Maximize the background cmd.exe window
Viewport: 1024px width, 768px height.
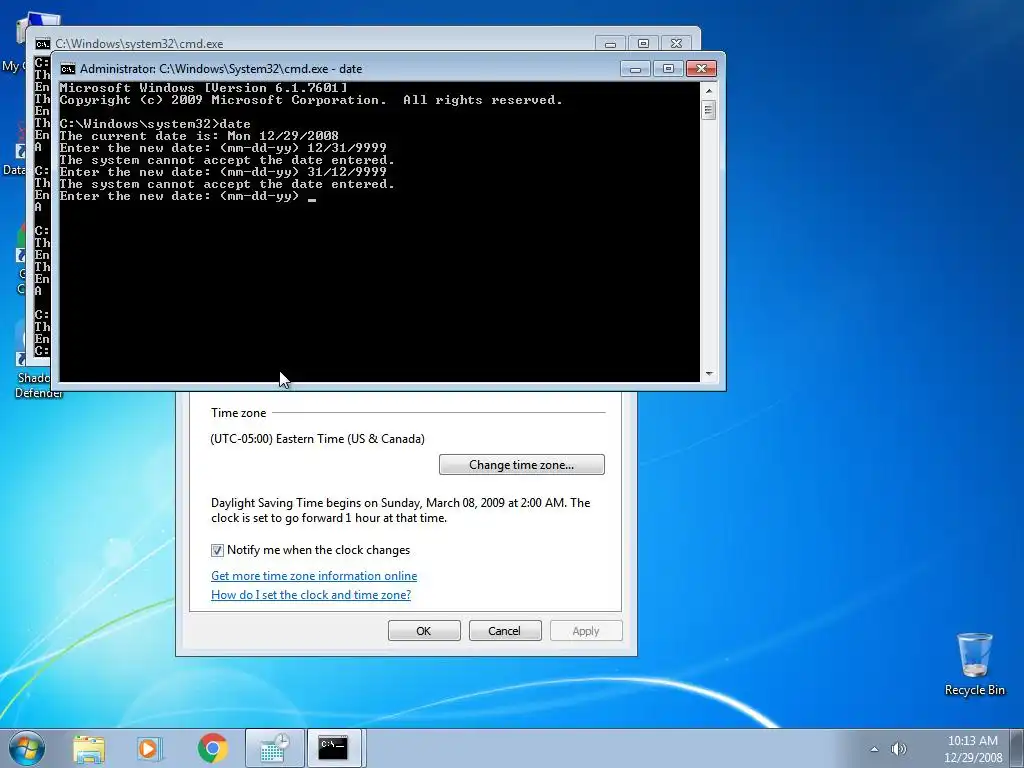tap(643, 44)
